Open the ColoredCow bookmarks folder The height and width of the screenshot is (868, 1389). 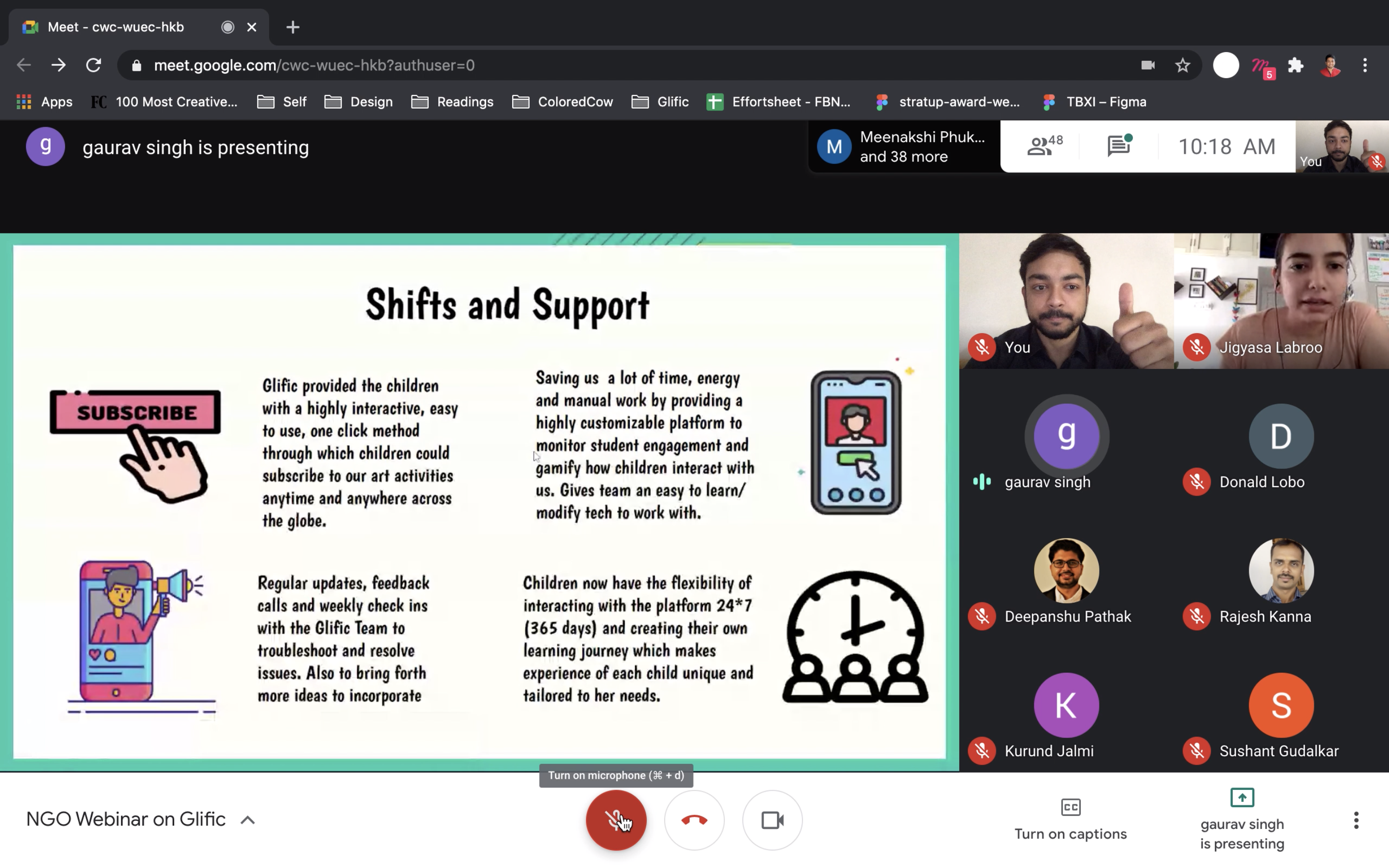562,102
